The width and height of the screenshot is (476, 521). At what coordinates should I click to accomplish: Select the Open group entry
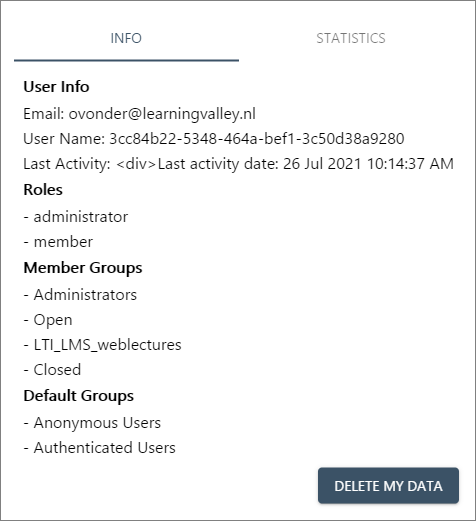pyautogui.click(x=53, y=320)
